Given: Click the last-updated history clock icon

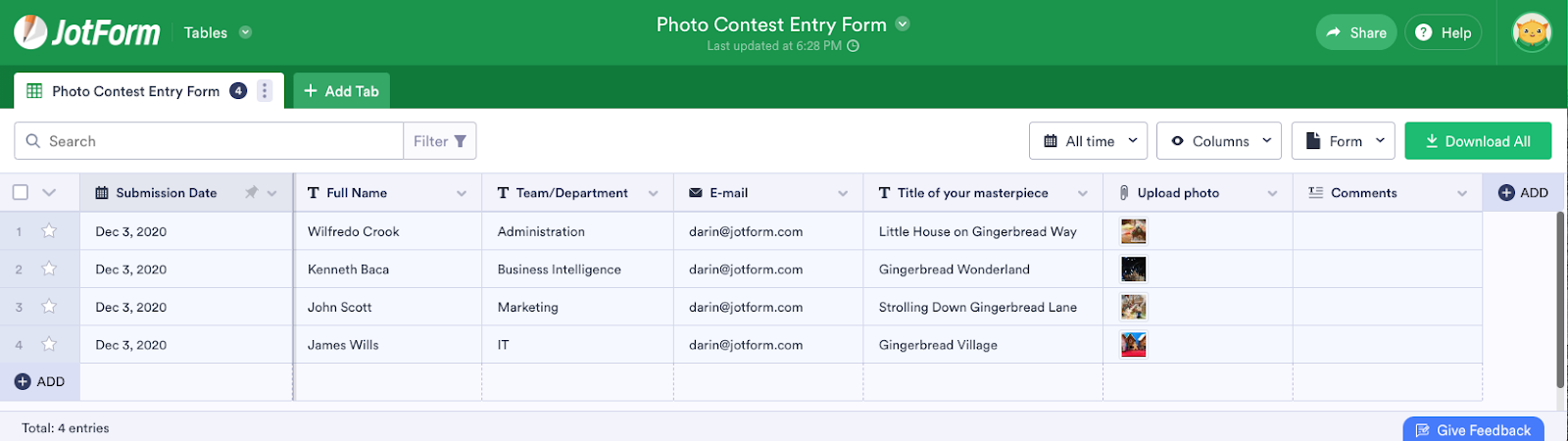Looking at the screenshot, I should point(854,46).
